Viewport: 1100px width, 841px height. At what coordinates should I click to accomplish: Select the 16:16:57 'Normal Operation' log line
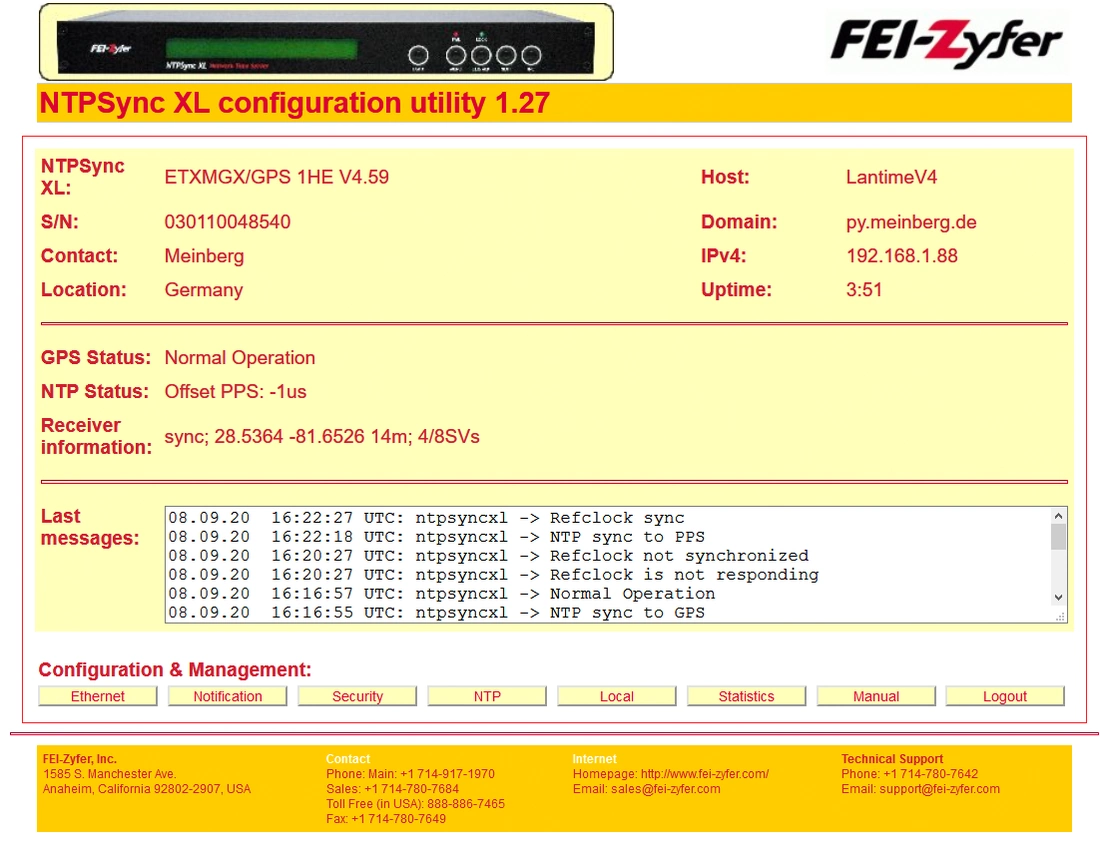[x=441, y=593]
